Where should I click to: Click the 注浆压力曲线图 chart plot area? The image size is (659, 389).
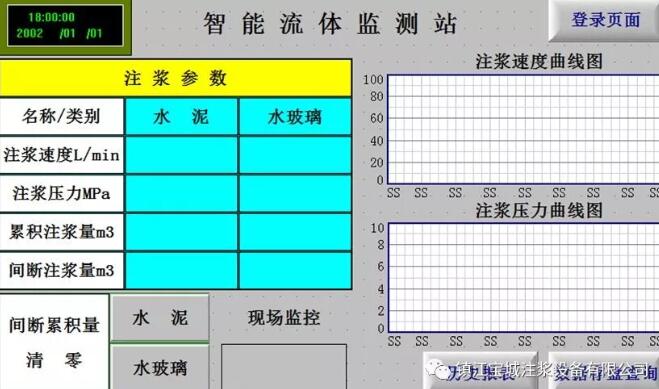pyautogui.click(x=523, y=278)
